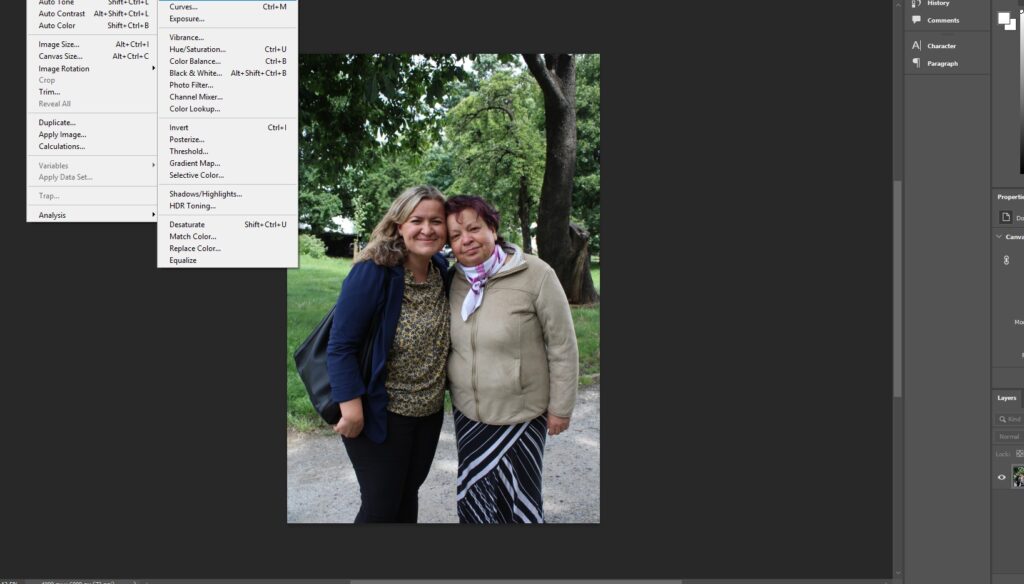Open Hue/Saturation adjustment

tap(227, 50)
